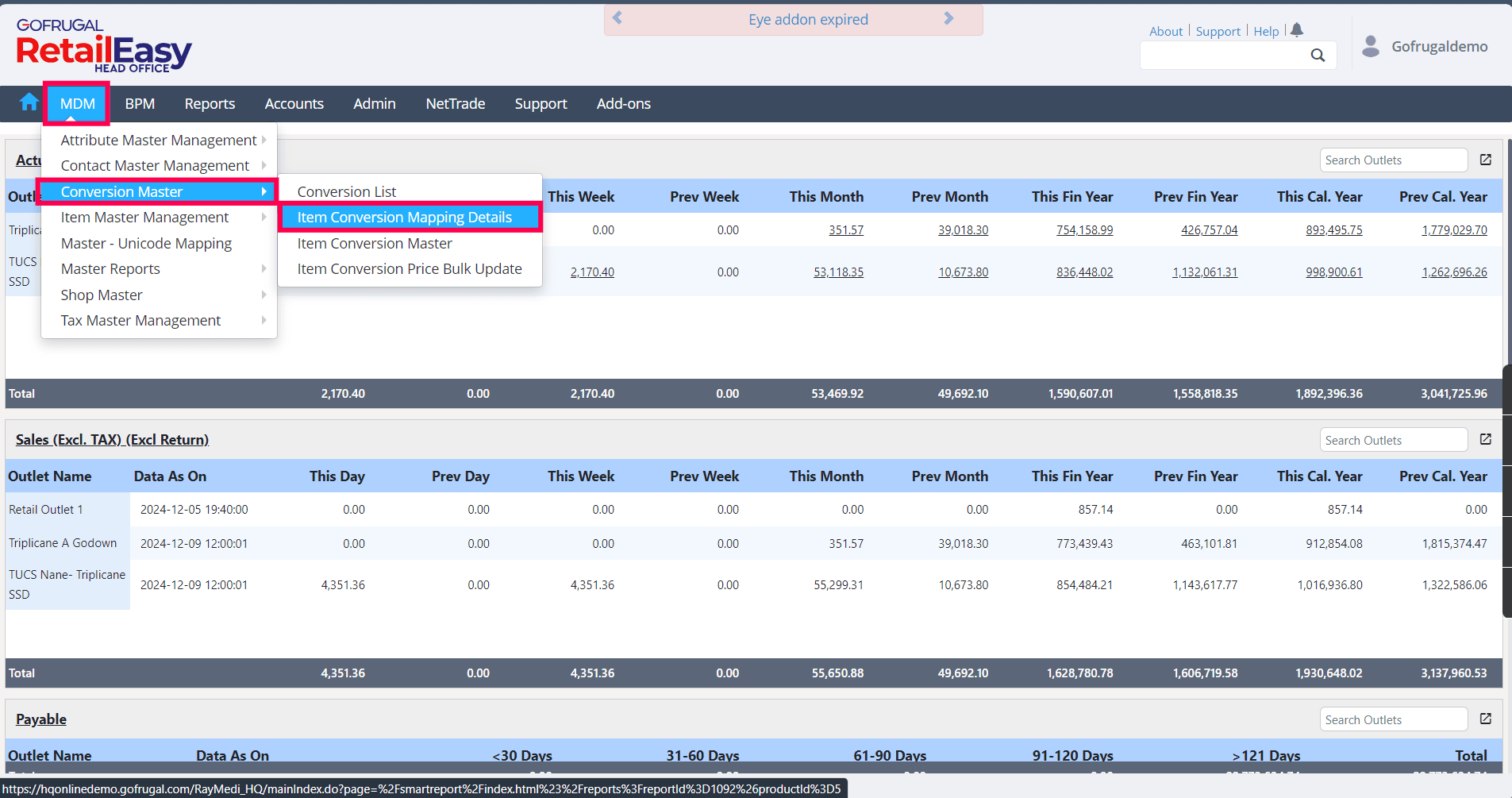The width and height of the screenshot is (1512, 798).
Task: Open the About link
Action: [1165, 32]
